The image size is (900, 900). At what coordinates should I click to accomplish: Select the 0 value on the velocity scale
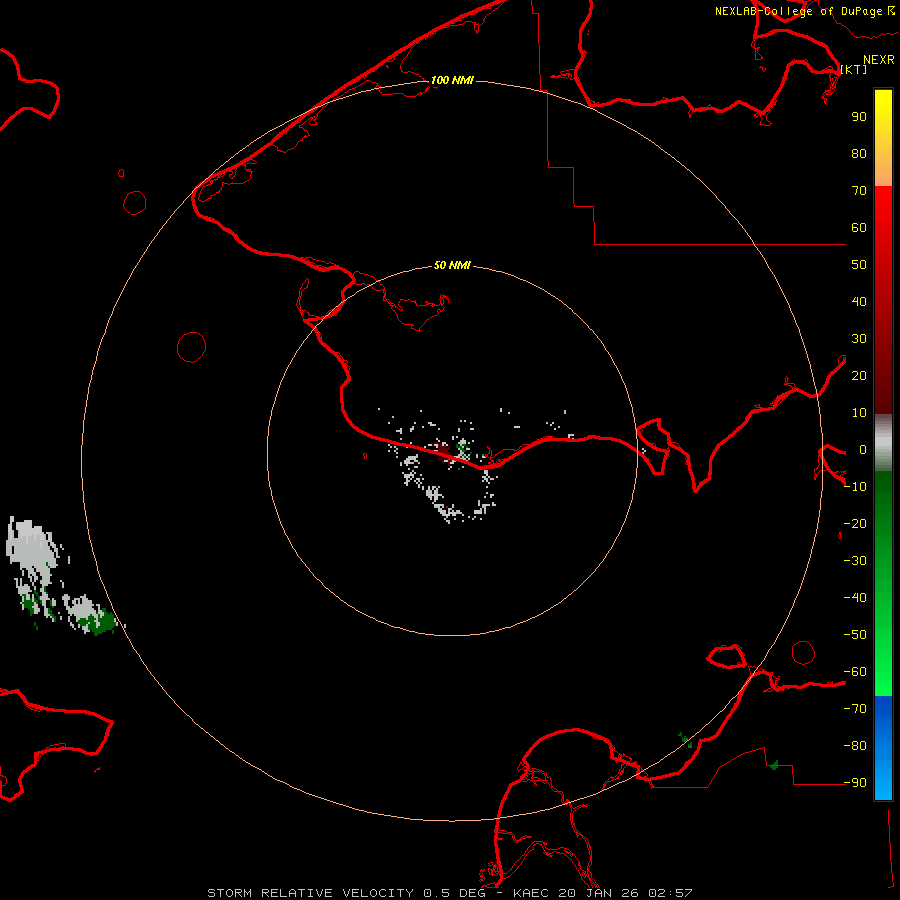click(x=863, y=449)
